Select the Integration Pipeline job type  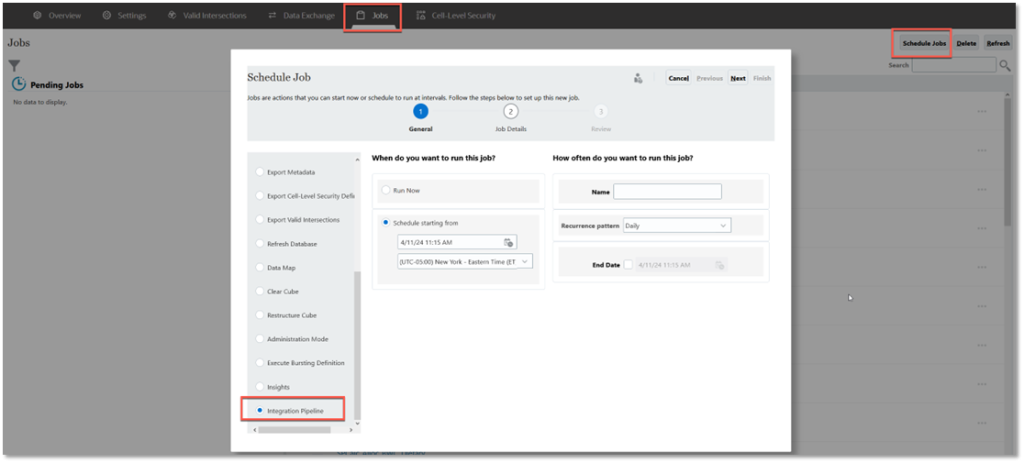tap(261, 410)
